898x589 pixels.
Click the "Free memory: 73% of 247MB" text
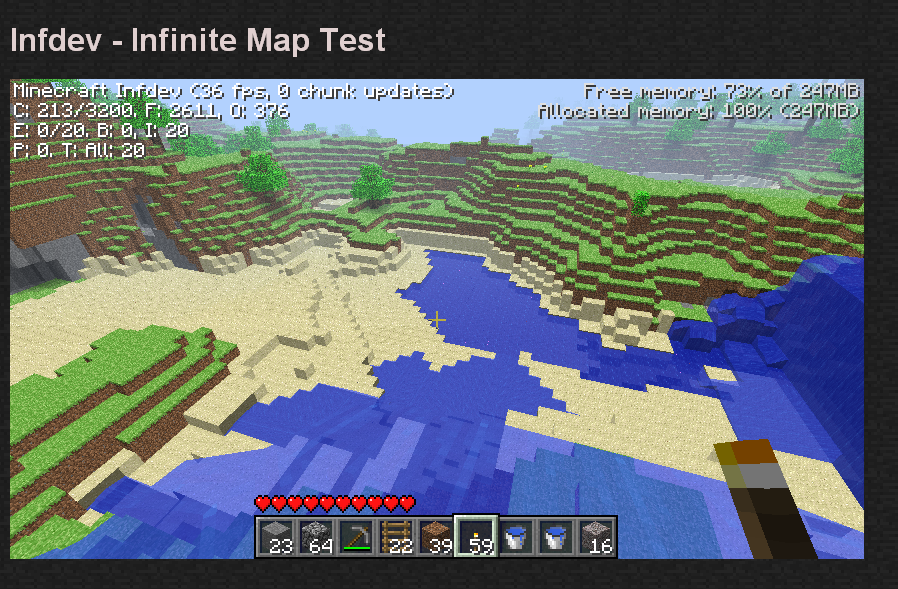pos(722,91)
